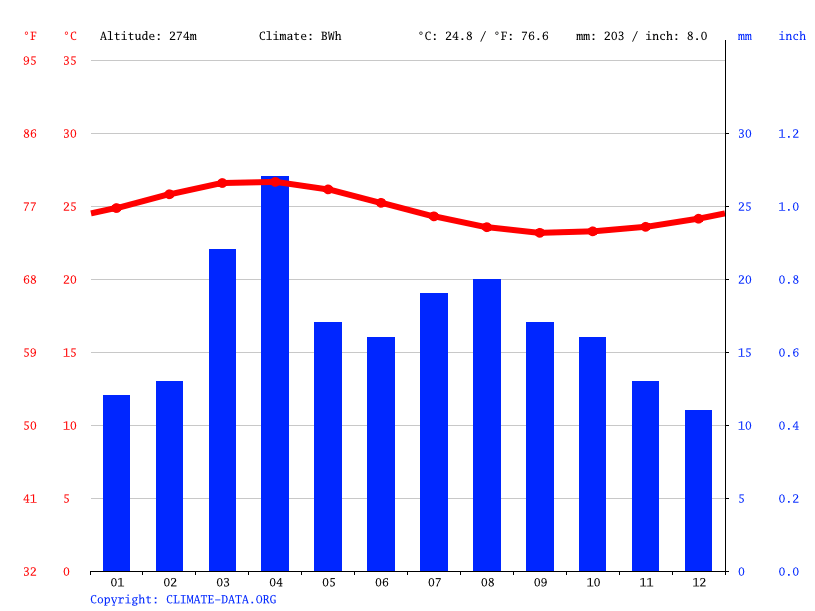Select the red temperature point for September

(540, 233)
